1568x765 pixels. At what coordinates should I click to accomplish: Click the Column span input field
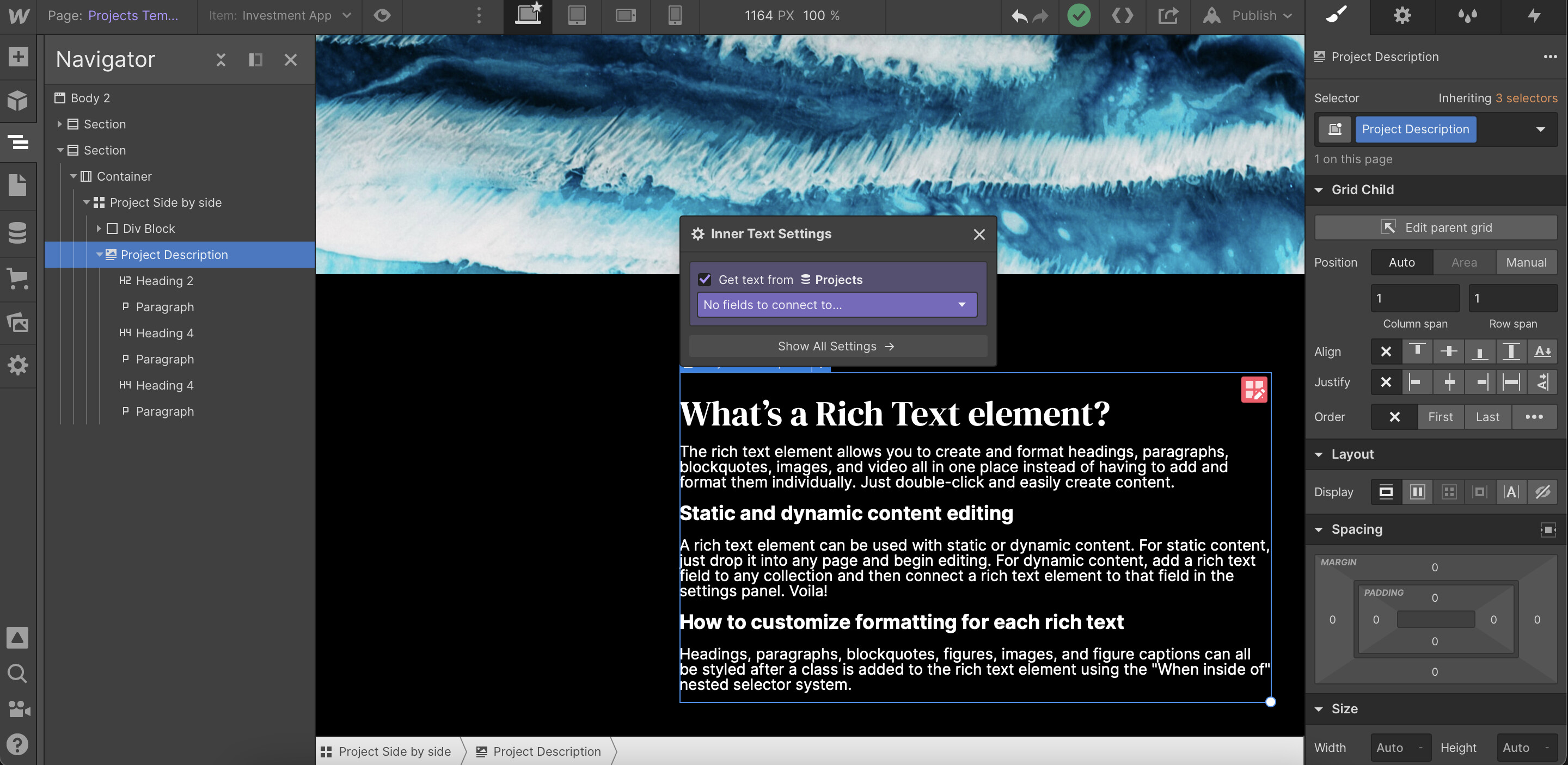(1414, 299)
